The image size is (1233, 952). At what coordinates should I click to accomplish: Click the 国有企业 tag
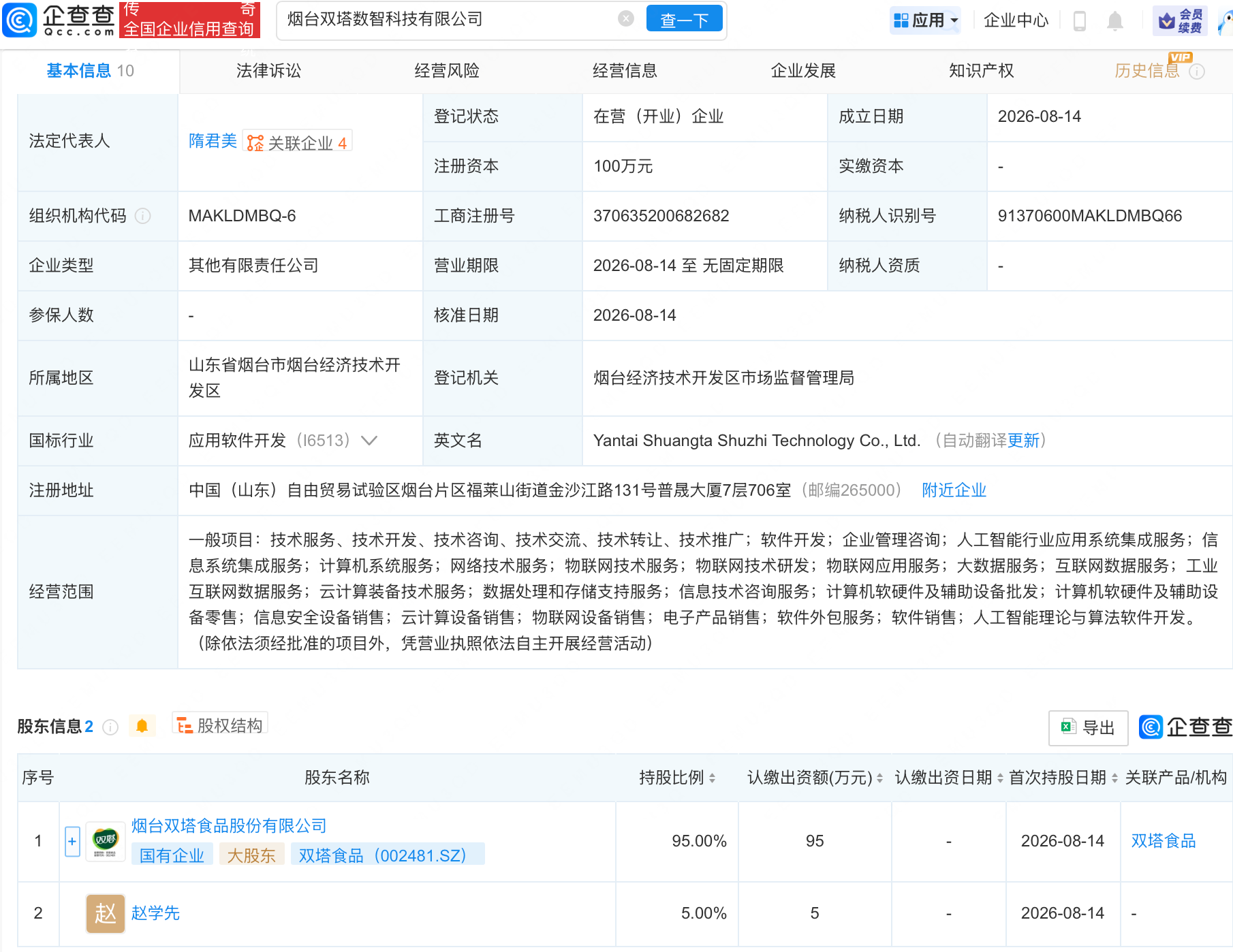point(172,855)
